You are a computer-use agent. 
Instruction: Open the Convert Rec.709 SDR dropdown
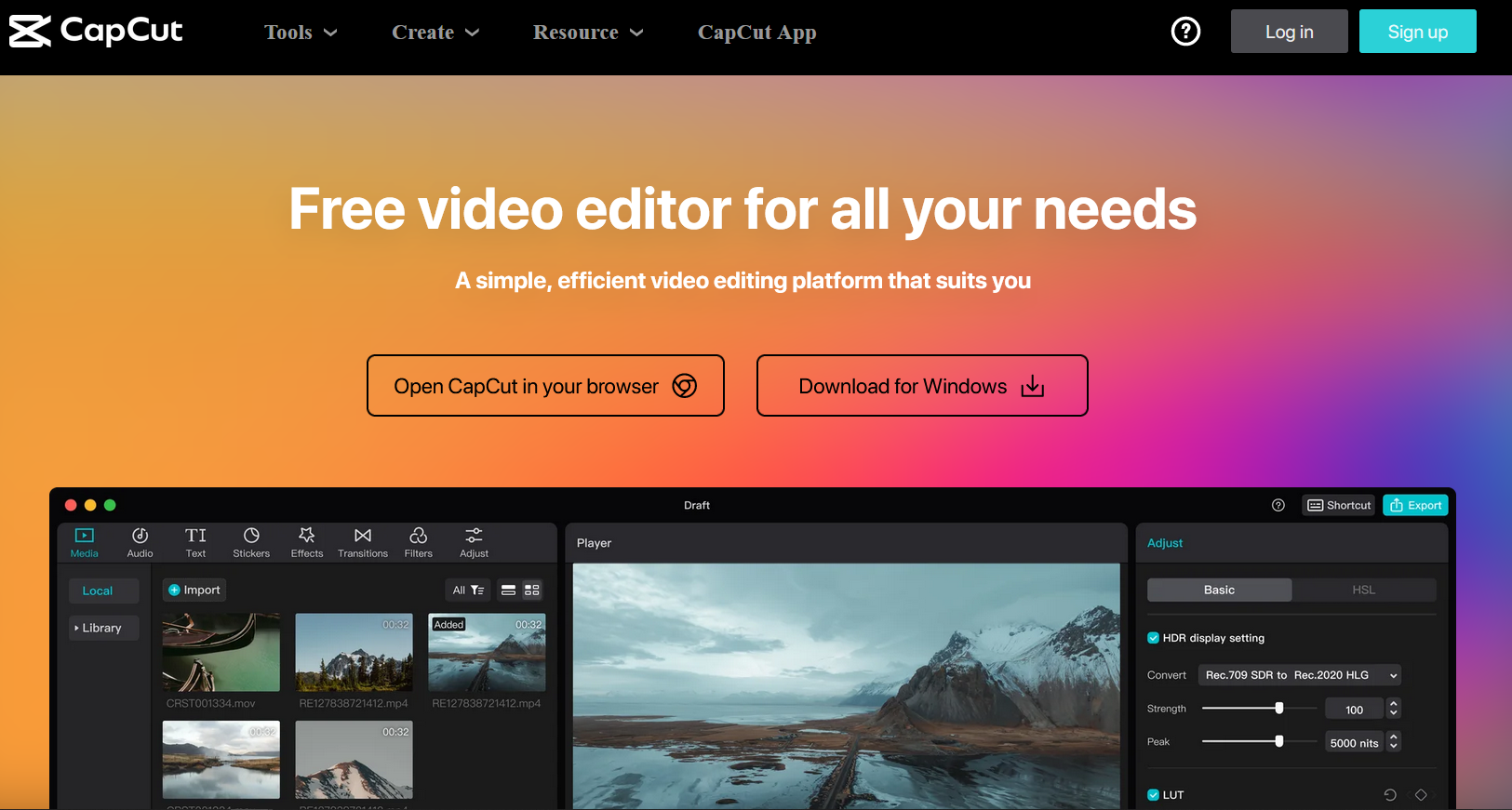pos(1300,675)
